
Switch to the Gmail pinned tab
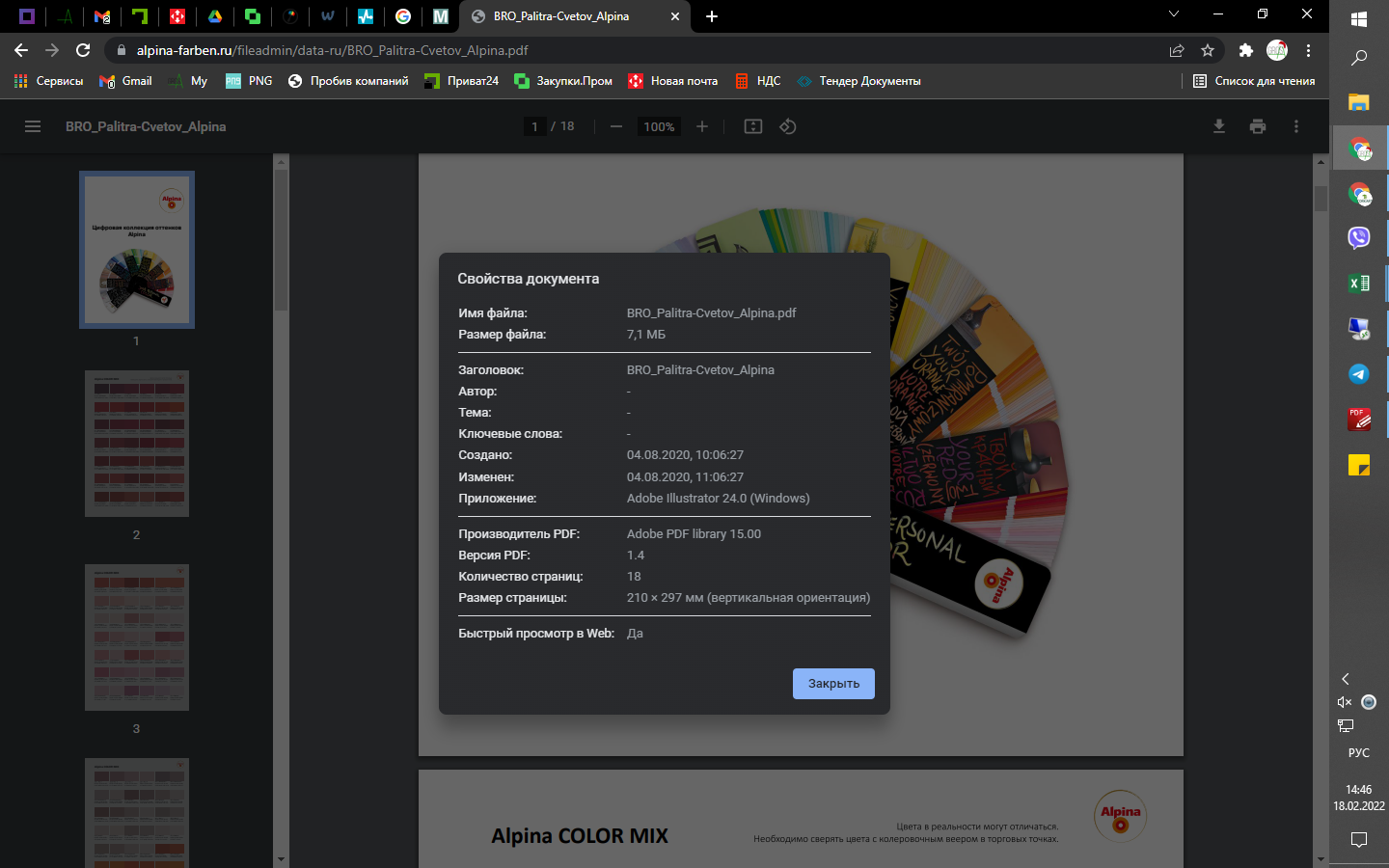pyautogui.click(x=102, y=16)
